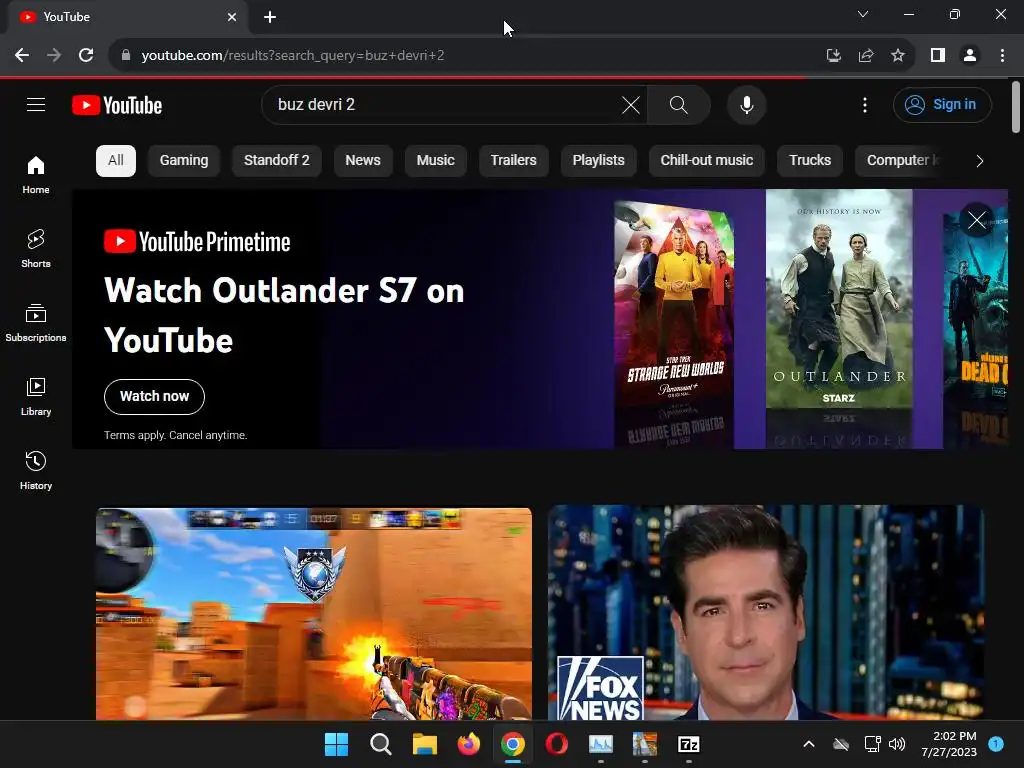Open Chrome profile icon
Screen dimensions: 1024x768
click(970, 56)
